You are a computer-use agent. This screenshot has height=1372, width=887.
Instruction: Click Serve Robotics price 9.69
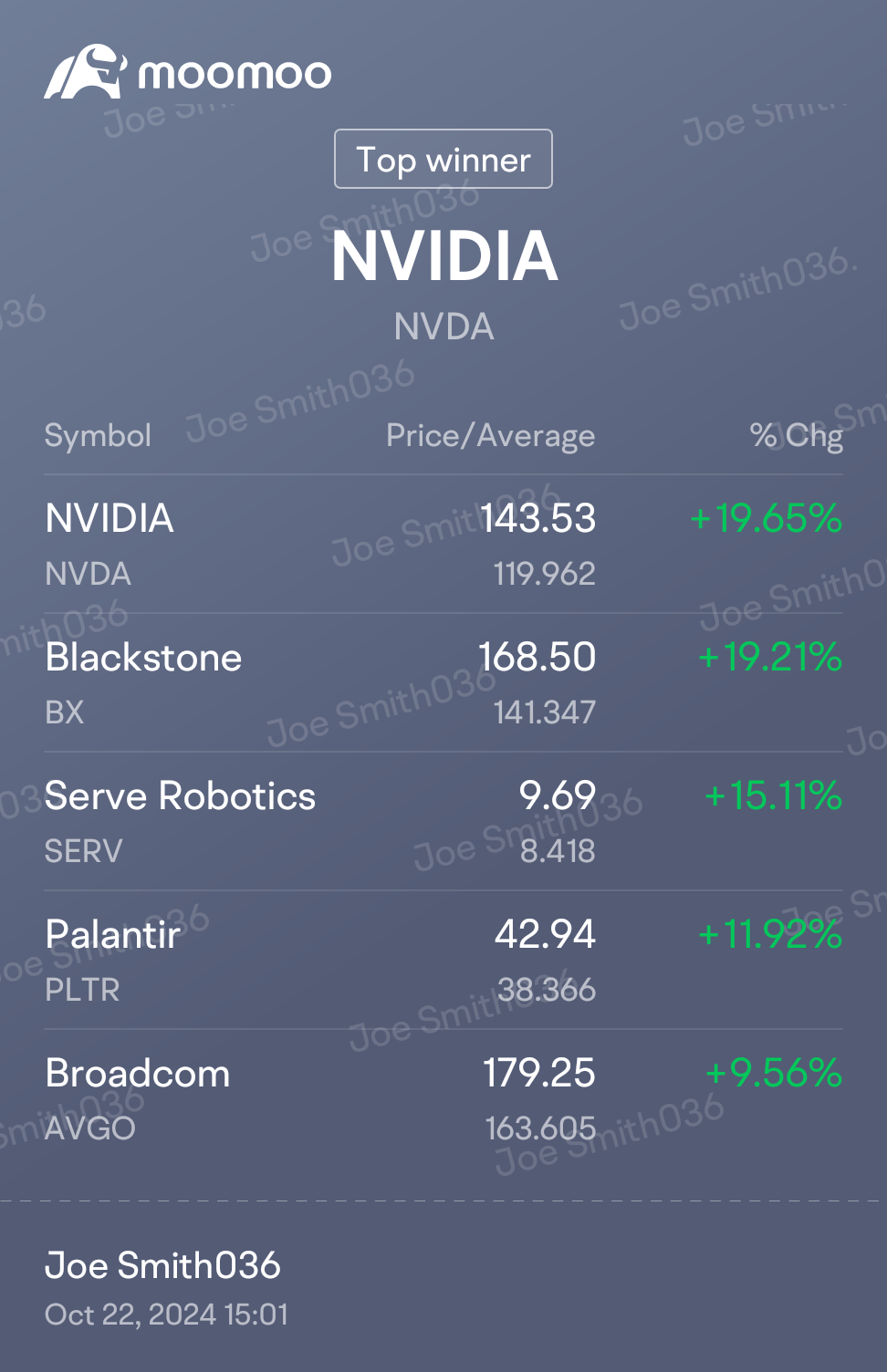558,795
